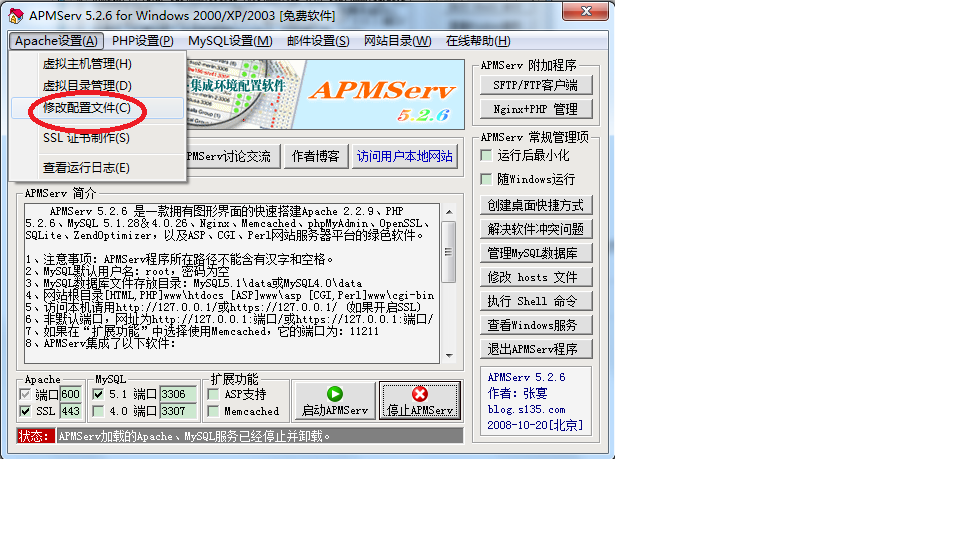Click the SSL port field showing 443
Image resolution: width=960 pixels, height=540 pixels.
[70, 411]
